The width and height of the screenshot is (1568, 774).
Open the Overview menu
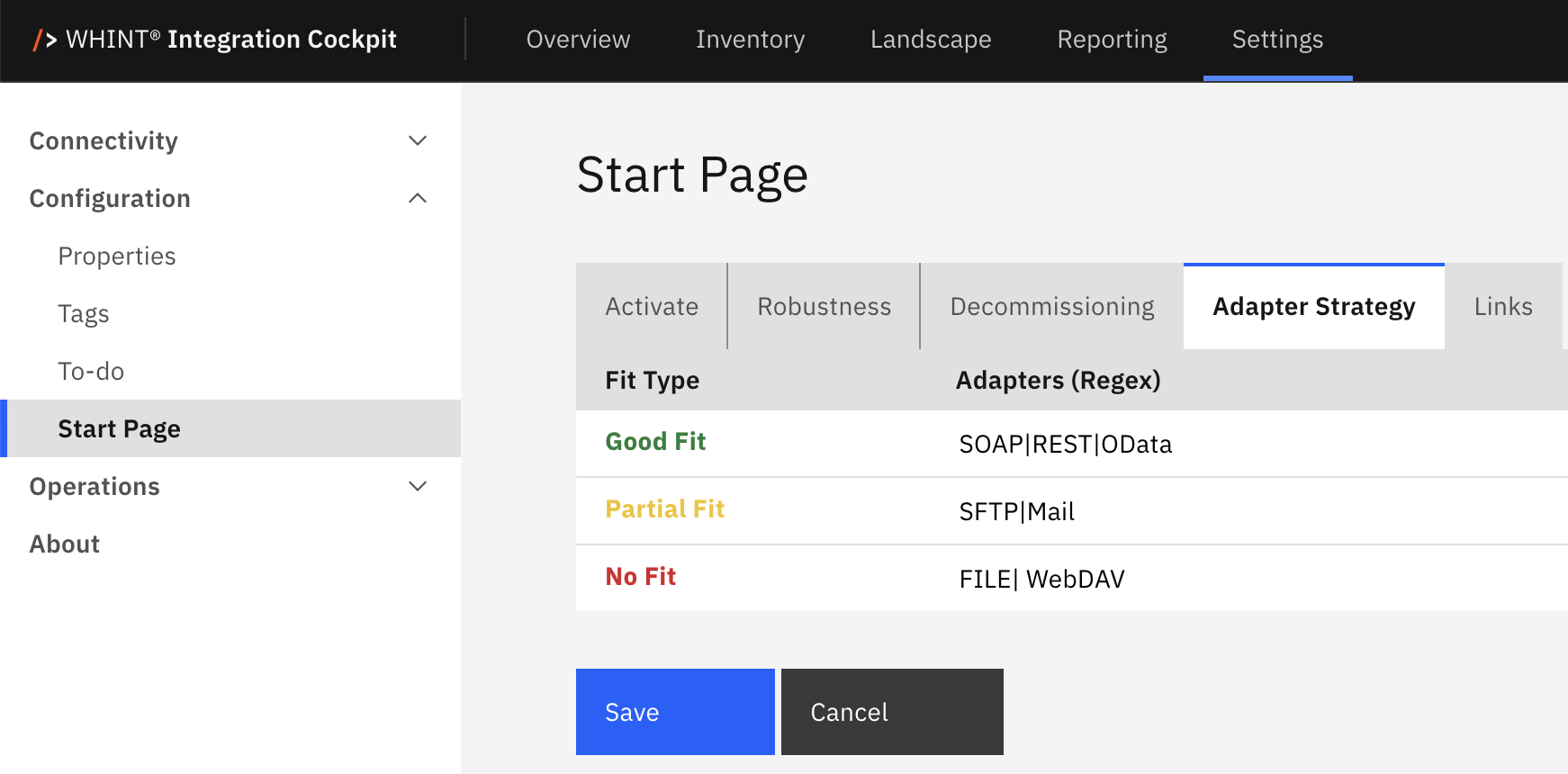point(578,40)
